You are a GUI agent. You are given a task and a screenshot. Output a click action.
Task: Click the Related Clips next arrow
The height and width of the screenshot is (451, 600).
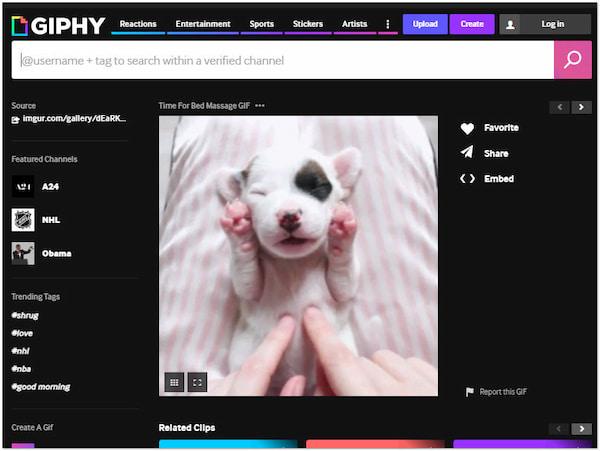582,429
